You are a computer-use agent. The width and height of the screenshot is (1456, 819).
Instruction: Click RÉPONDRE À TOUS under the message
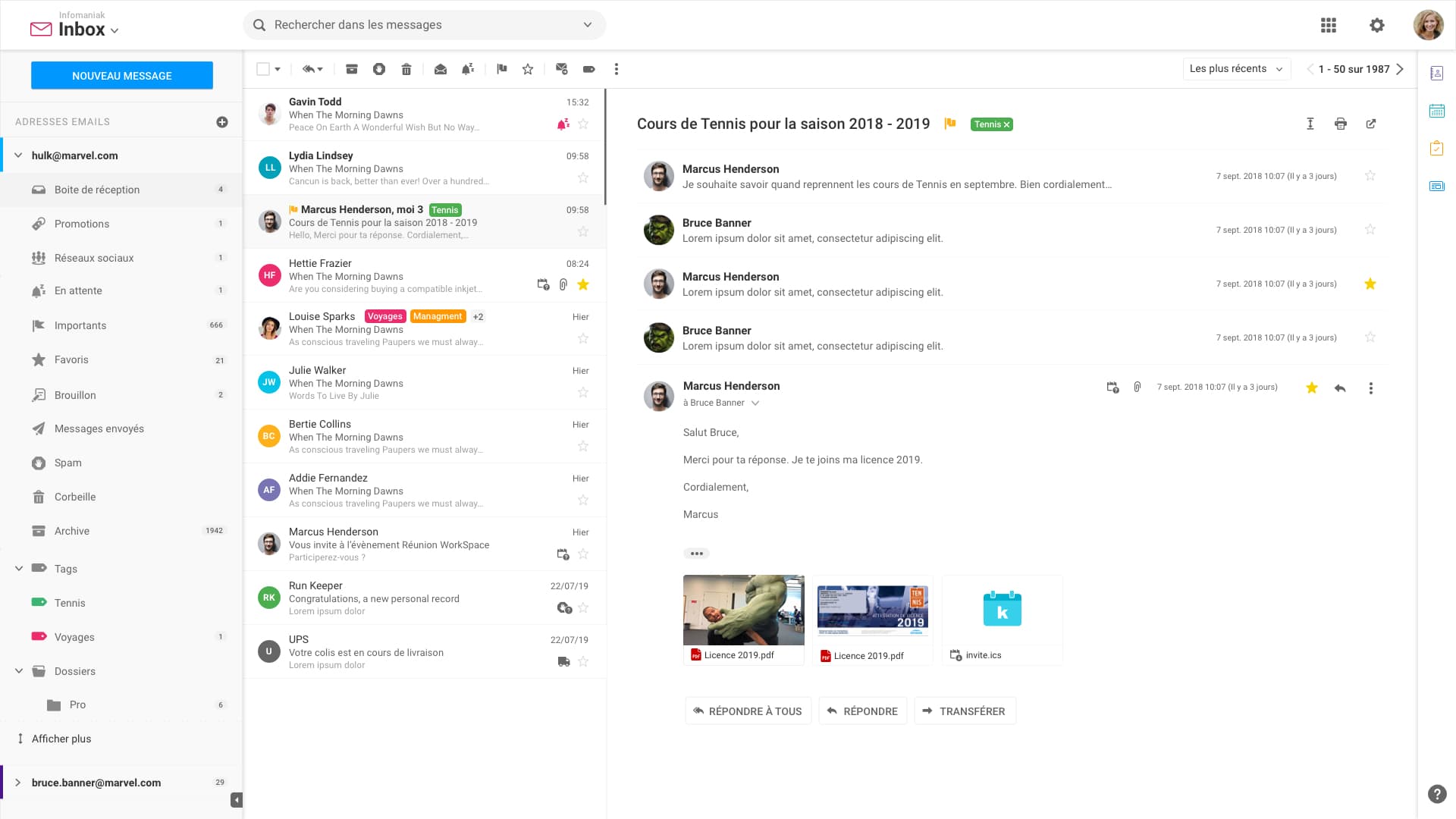coord(747,711)
